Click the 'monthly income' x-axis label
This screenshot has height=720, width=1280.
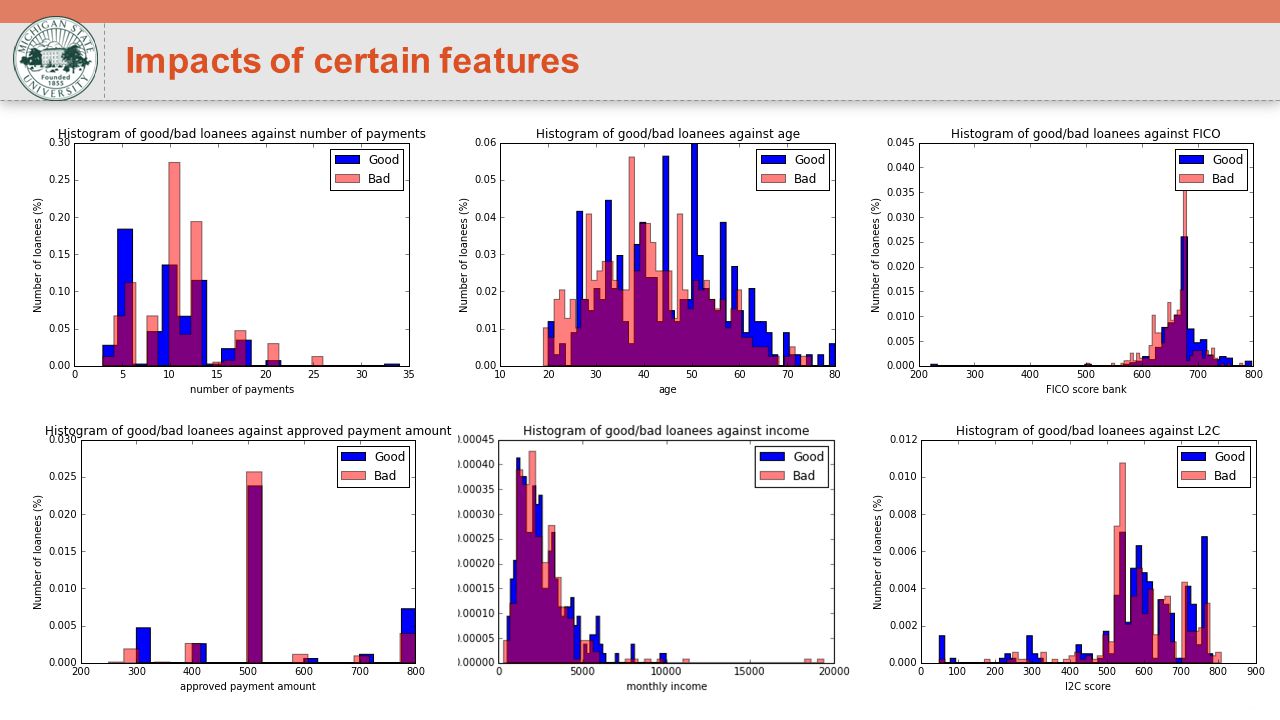(666, 687)
